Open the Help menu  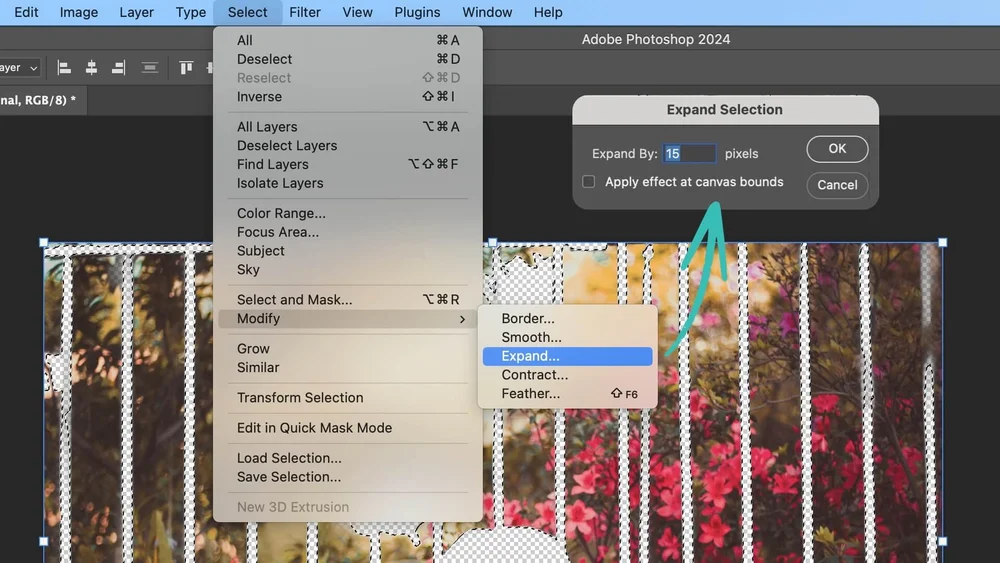(548, 12)
